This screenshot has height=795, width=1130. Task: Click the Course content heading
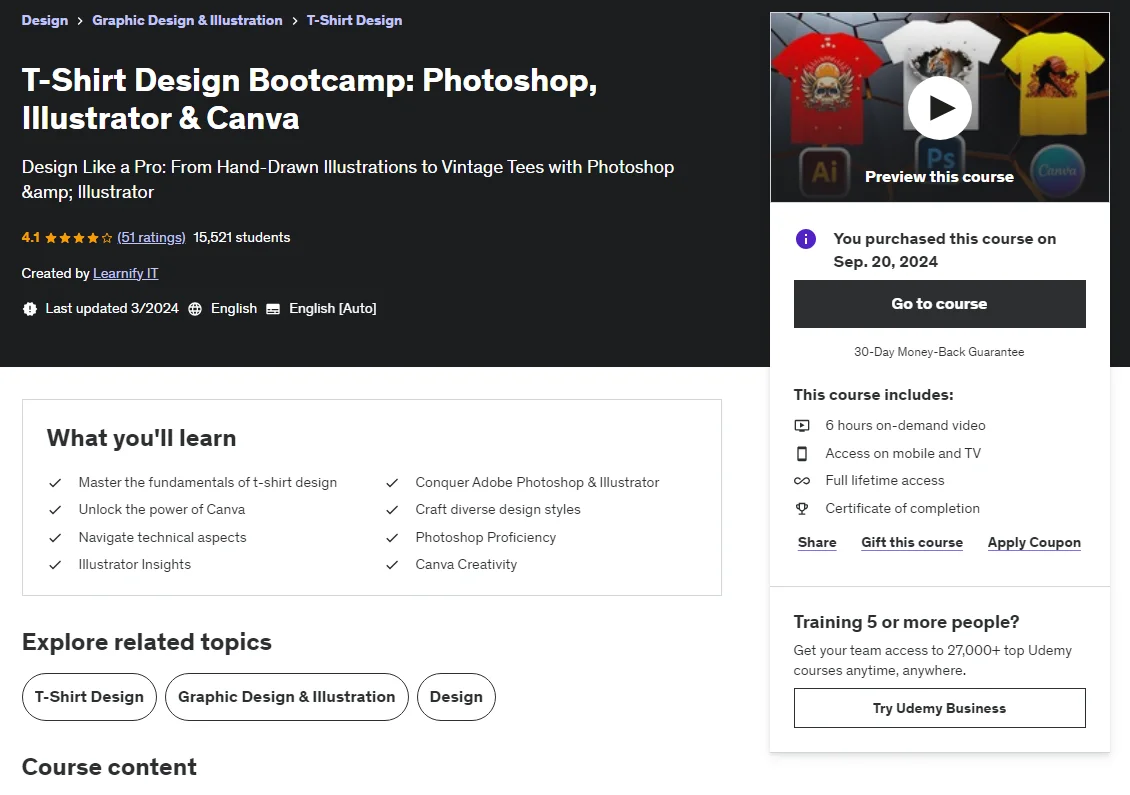click(109, 767)
